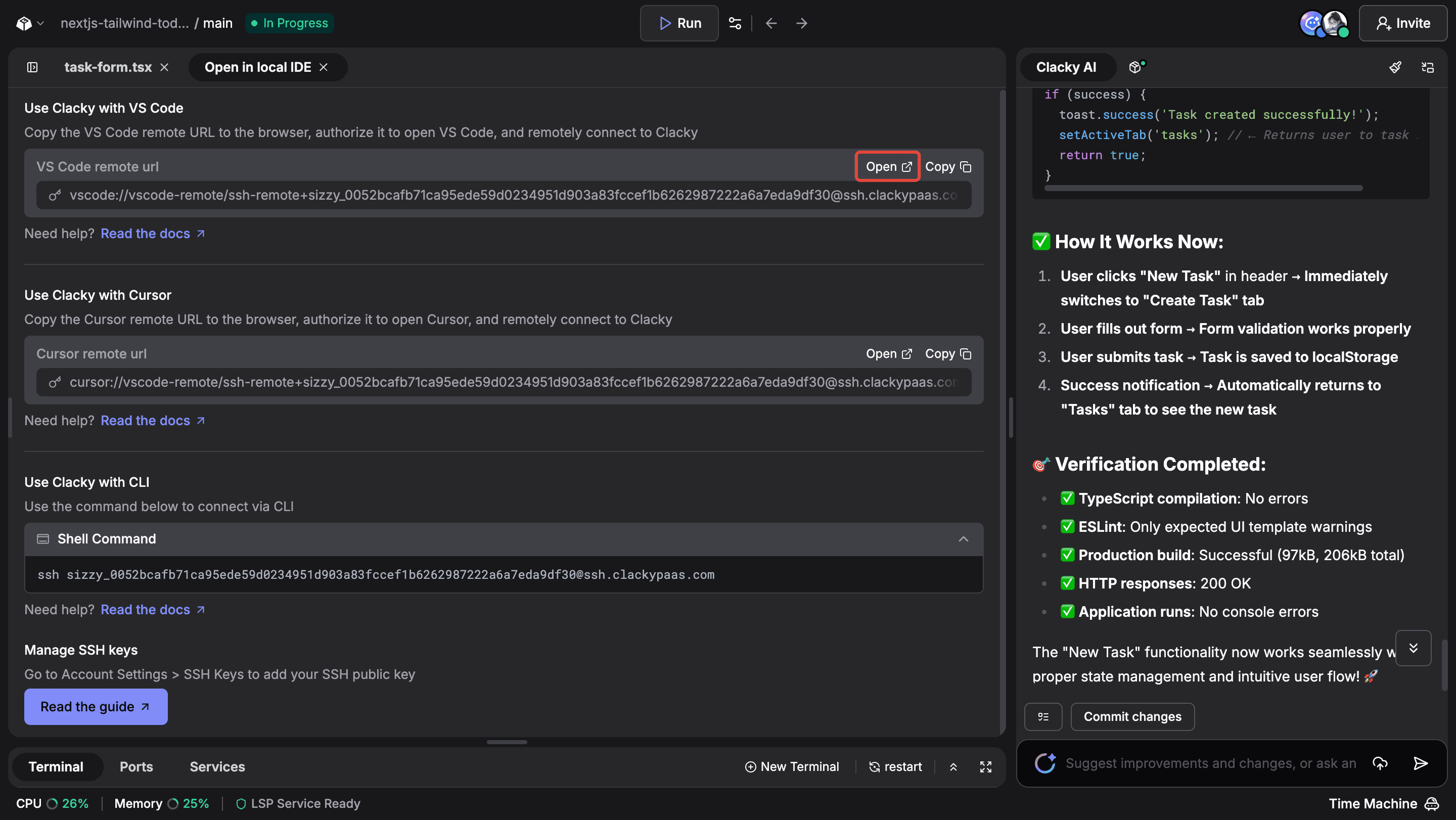Click the AI sparkle icon in prompt box
The width and height of the screenshot is (1456, 820).
coord(1045,763)
